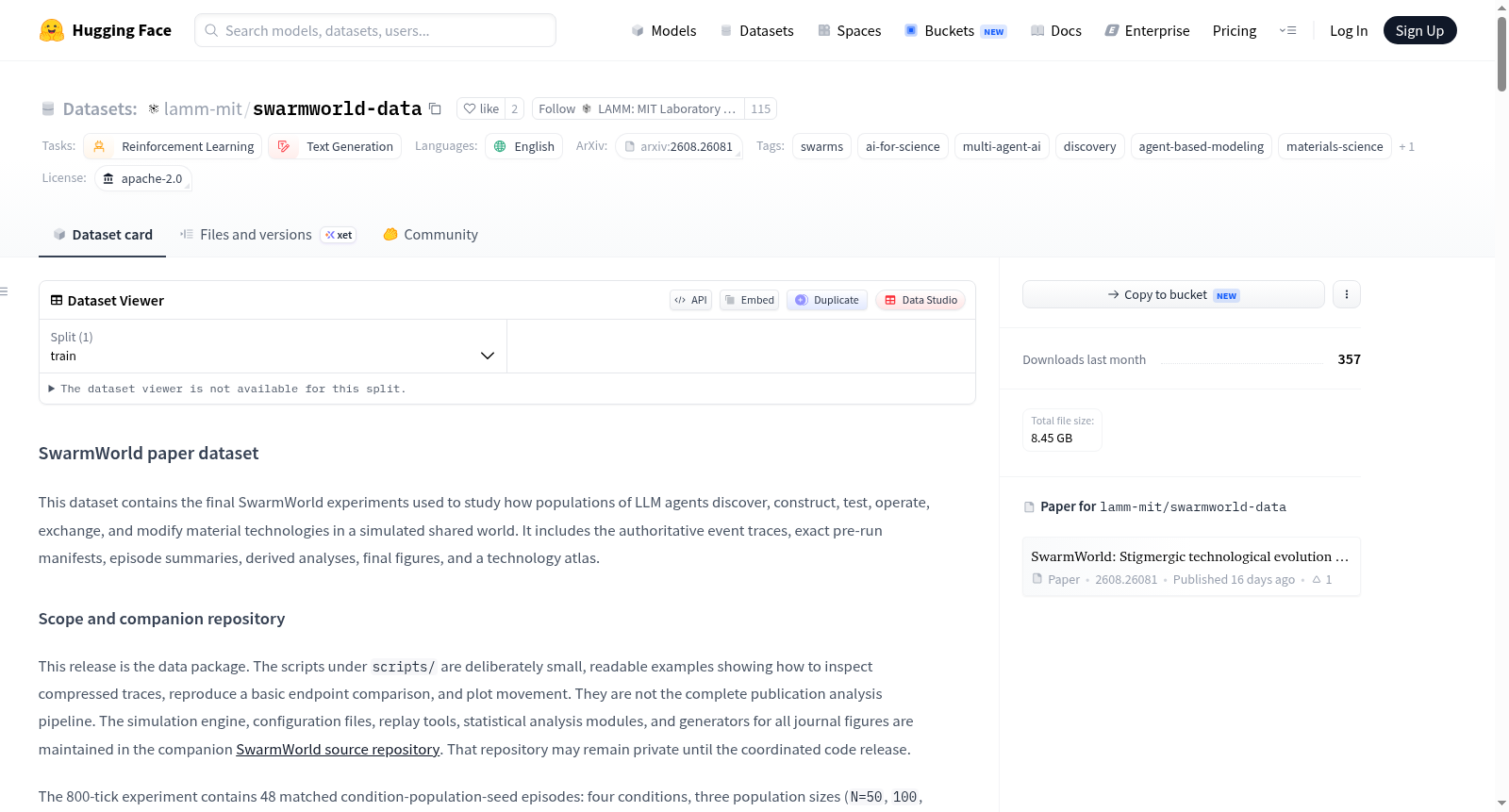Open the SwarmWorld source repository link
The width and height of the screenshot is (1509, 812).
[x=338, y=750]
